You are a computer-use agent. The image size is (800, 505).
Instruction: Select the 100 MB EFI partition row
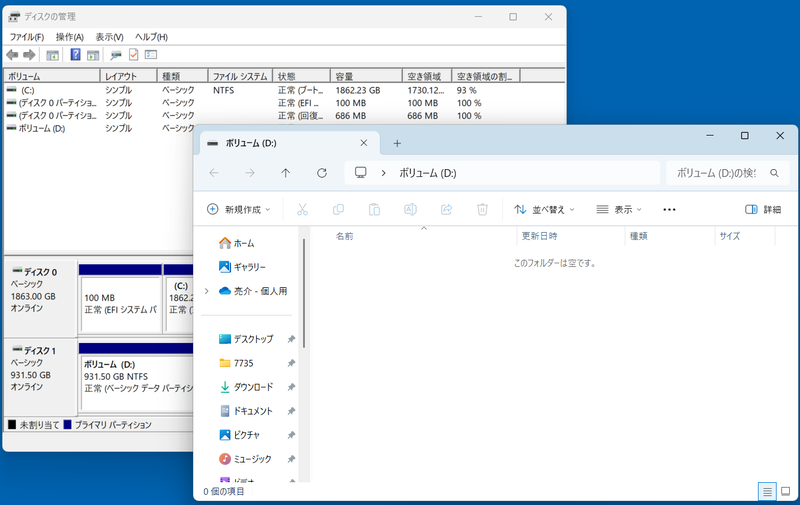[x=284, y=103]
